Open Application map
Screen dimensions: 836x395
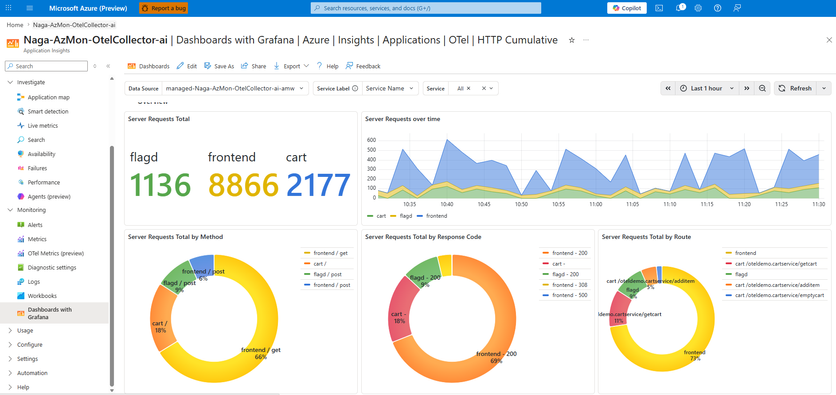[49, 98]
